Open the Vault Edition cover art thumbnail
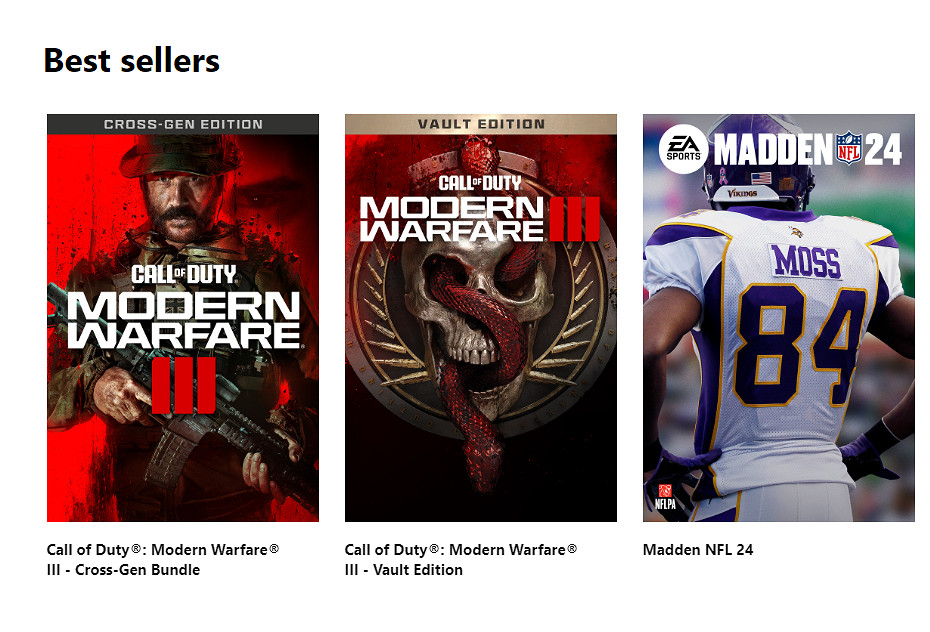930x632 pixels. coord(481,318)
